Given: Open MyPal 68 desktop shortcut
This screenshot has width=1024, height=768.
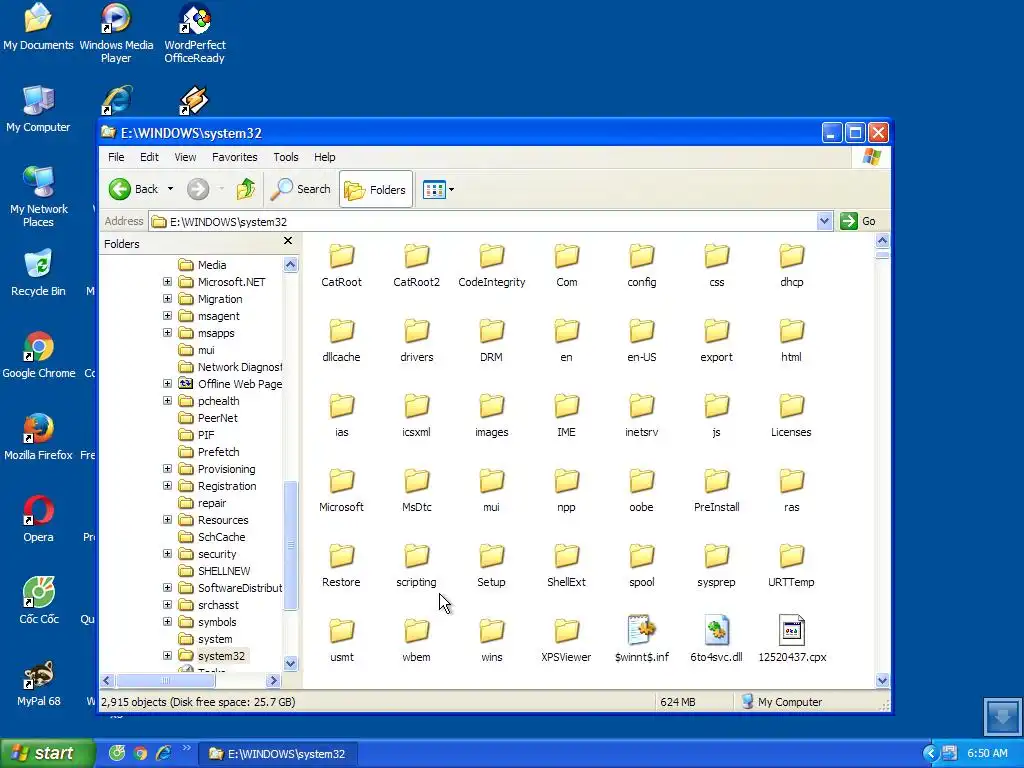Looking at the screenshot, I should click(39, 683).
